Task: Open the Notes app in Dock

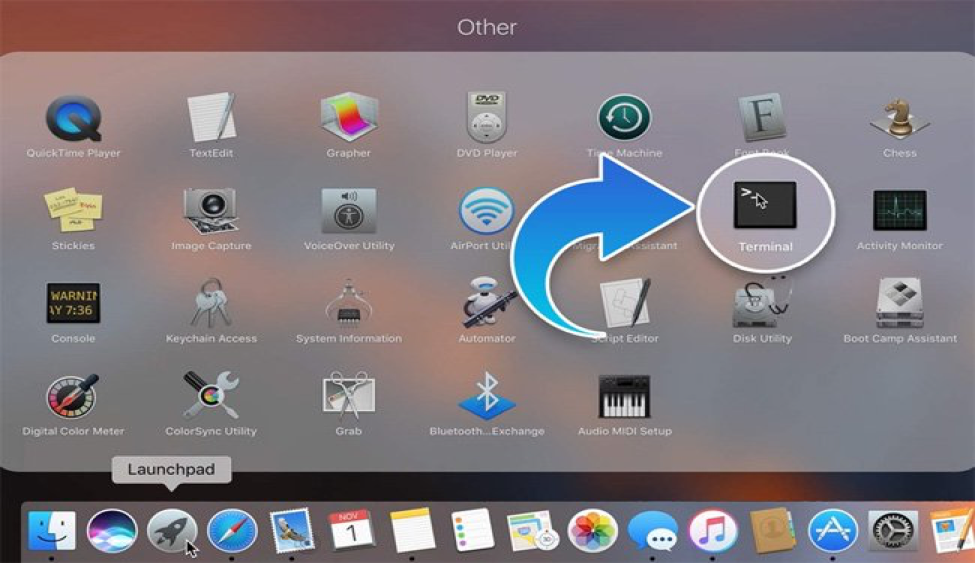Action: coord(412,530)
